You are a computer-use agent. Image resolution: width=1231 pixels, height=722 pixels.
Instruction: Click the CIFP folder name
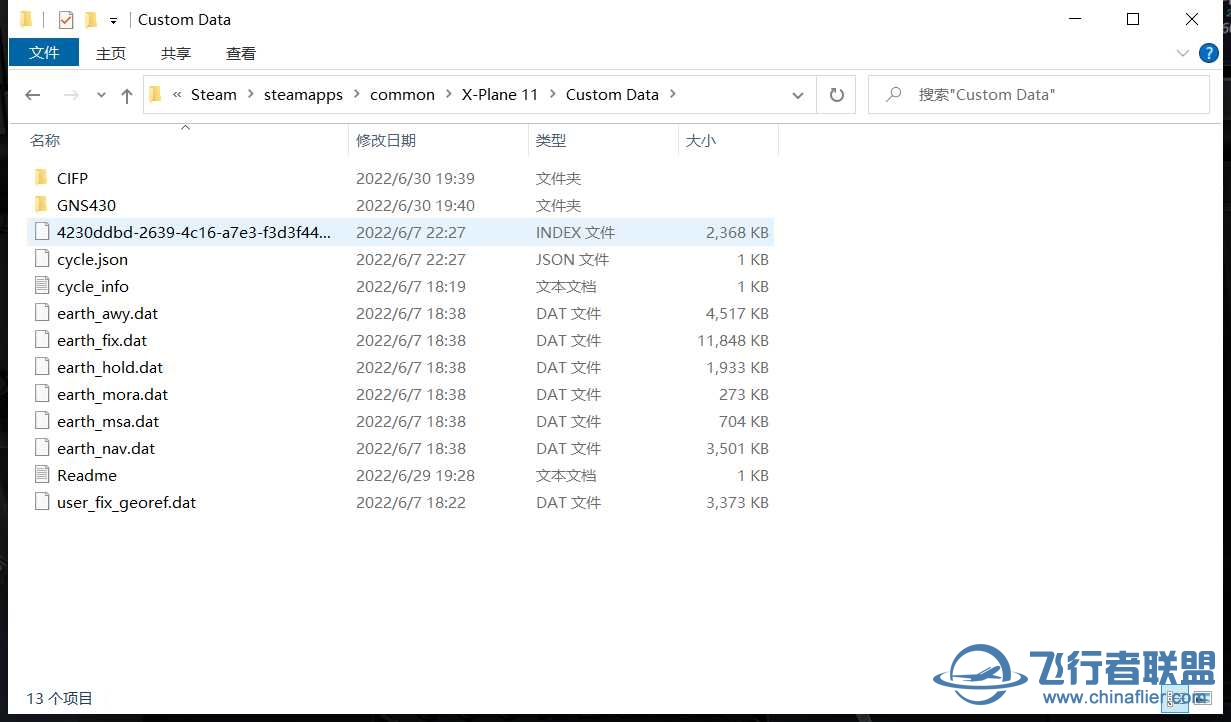pyautogui.click(x=72, y=178)
